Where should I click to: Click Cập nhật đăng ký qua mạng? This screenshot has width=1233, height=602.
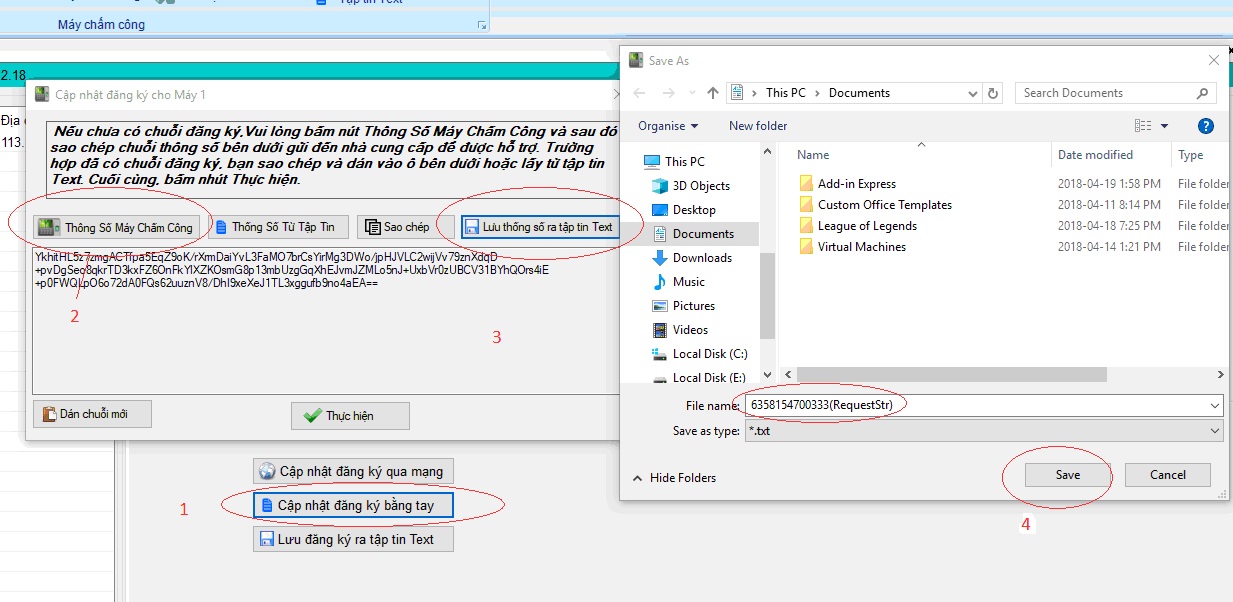click(x=351, y=471)
